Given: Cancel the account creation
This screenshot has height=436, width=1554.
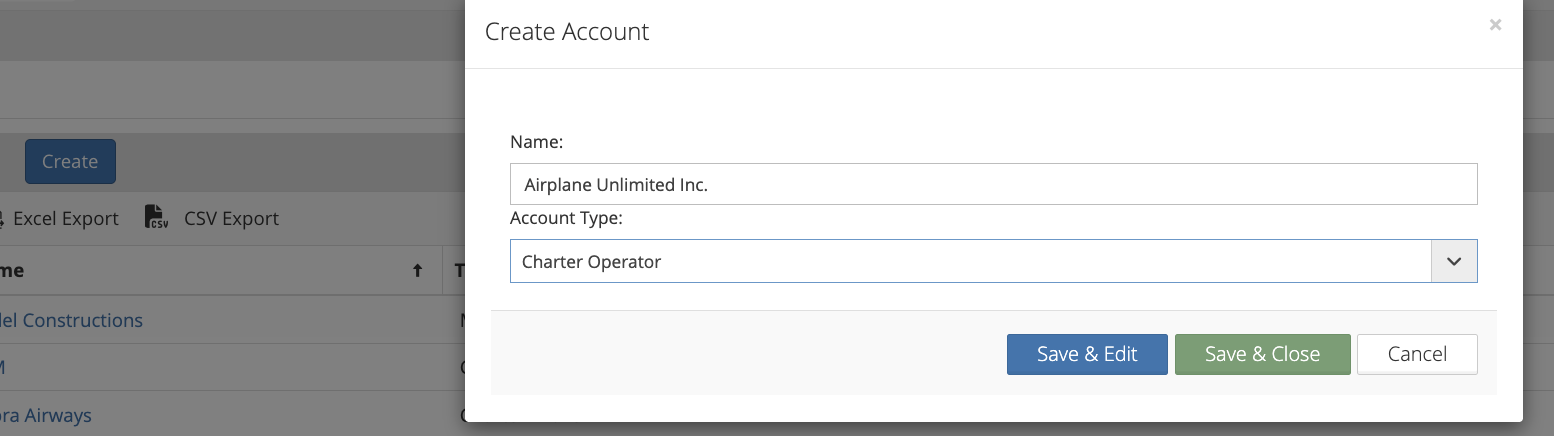Looking at the screenshot, I should coord(1416,354).
